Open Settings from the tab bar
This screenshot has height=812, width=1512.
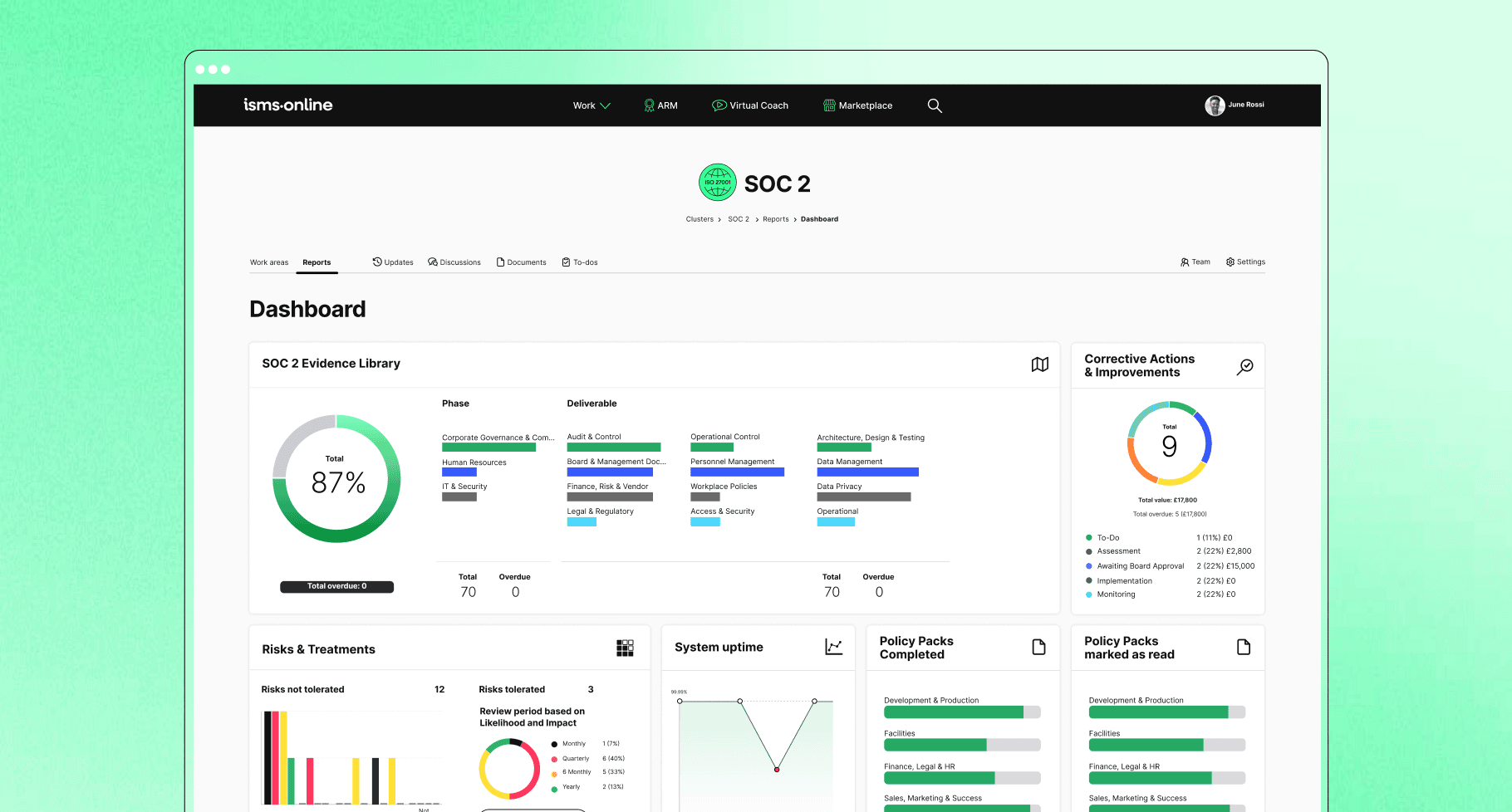(1244, 262)
